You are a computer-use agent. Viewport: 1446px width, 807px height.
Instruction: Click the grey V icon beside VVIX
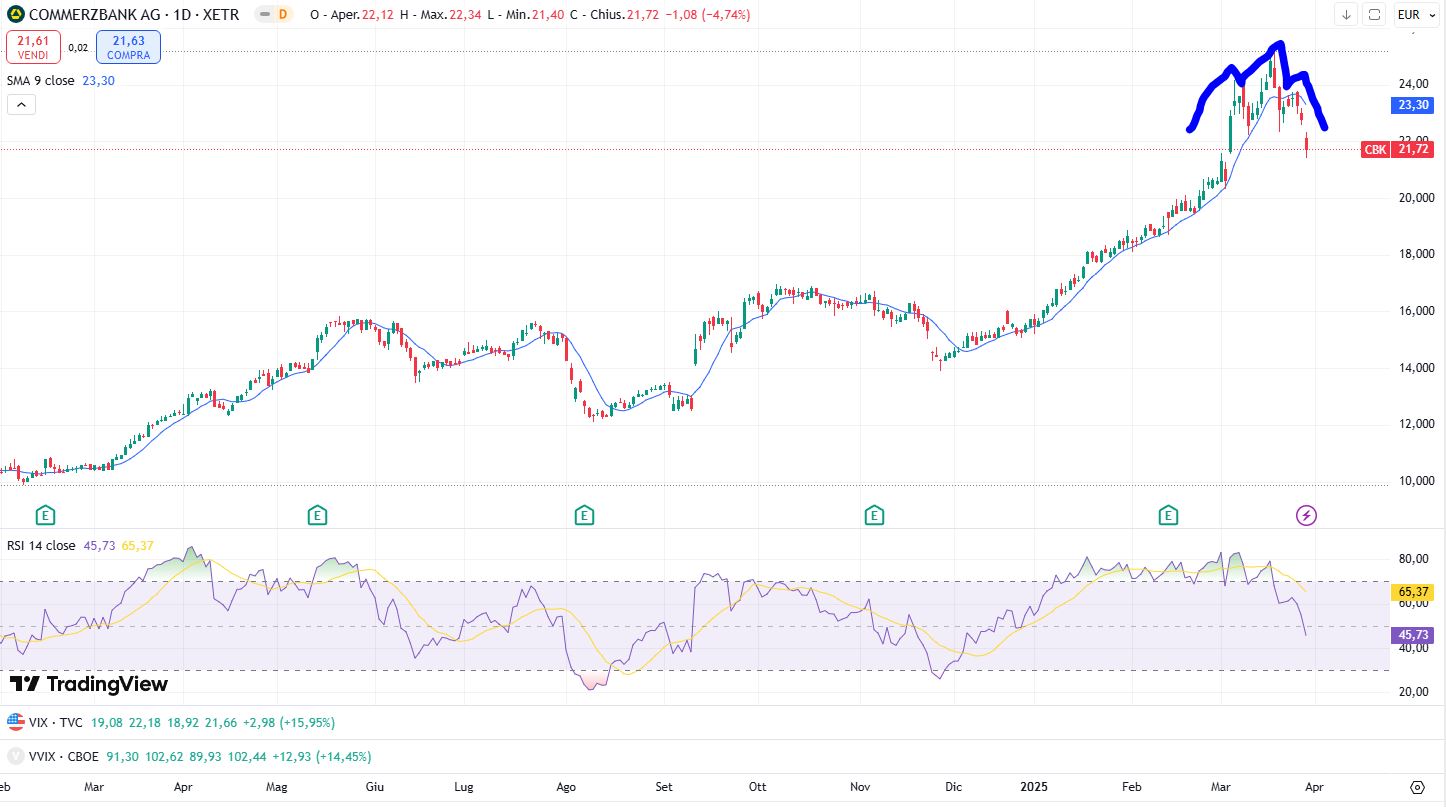tap(15, 757)
